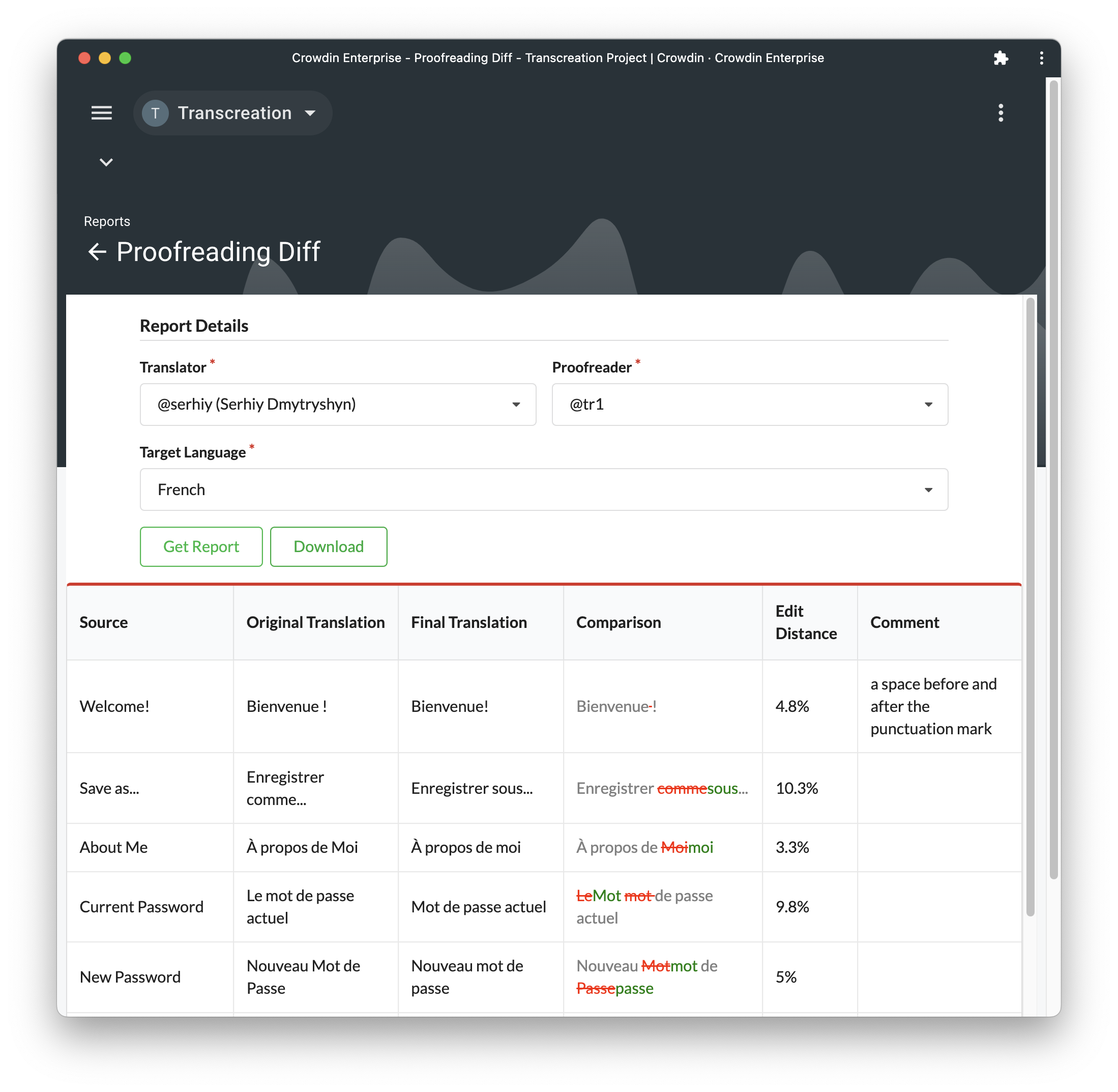Open the Proofreader dropdown showing @tr1

(749, 405)
